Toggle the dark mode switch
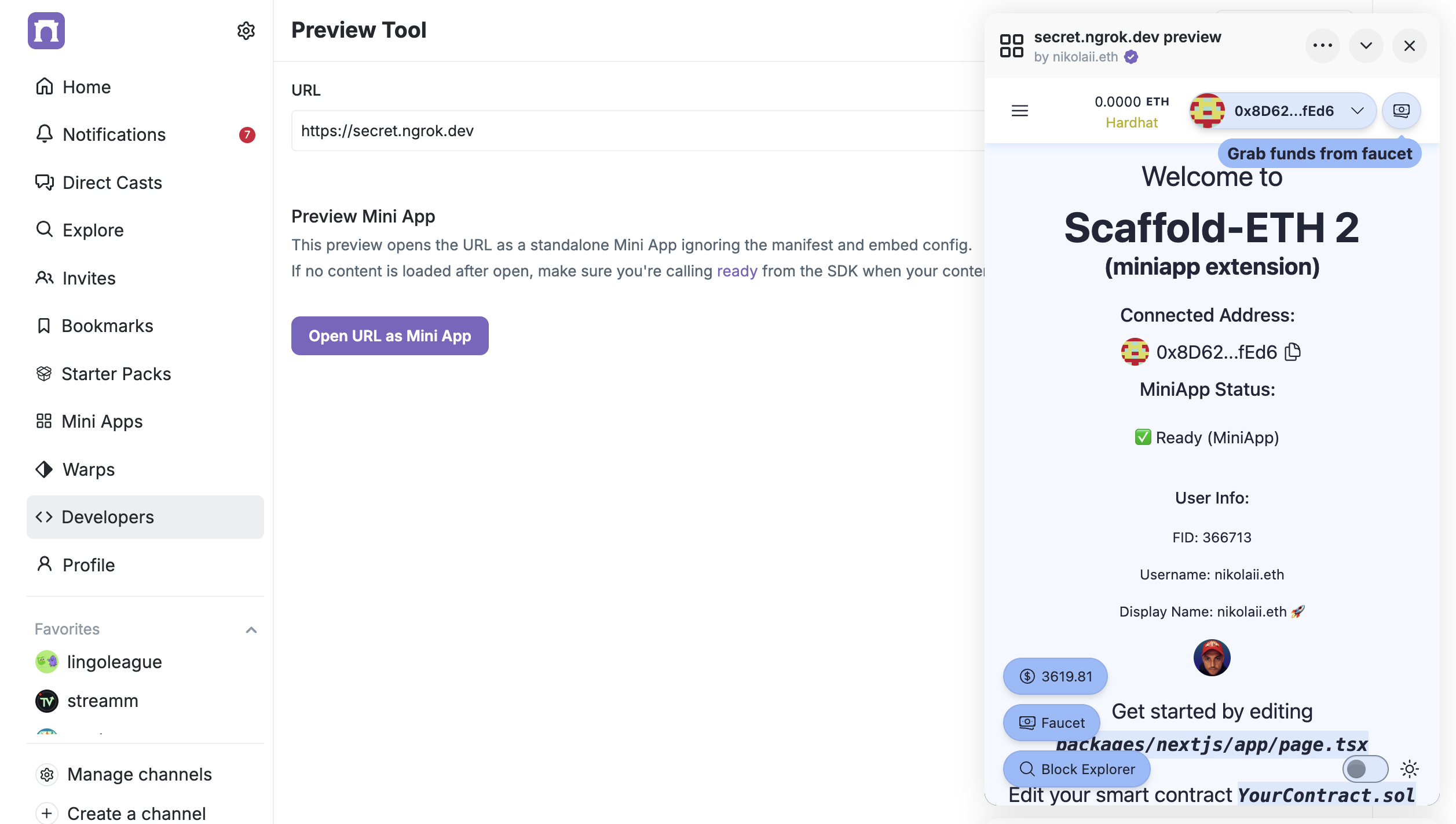1456x824 pixels. pyautogui.click(x=1364, y=769)
